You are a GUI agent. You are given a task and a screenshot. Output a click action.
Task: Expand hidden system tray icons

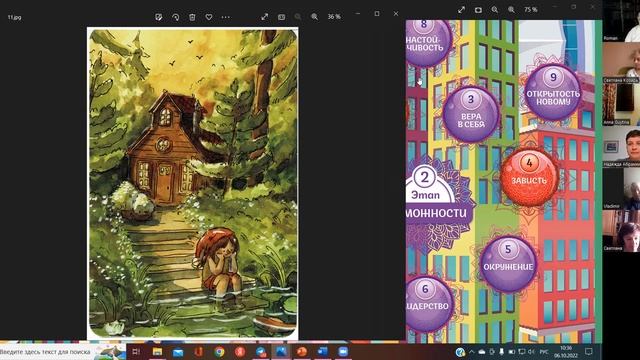coord(472,351)
